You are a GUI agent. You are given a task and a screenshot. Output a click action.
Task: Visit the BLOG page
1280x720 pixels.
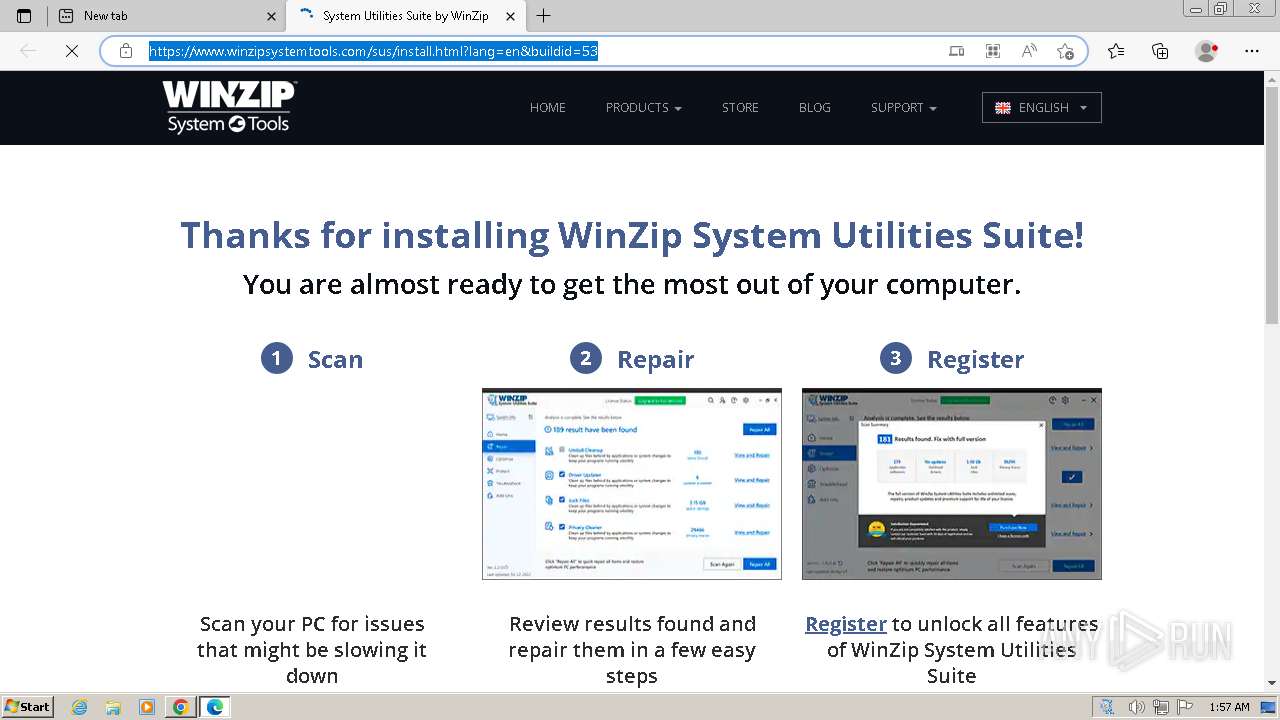tap(815, 108)
